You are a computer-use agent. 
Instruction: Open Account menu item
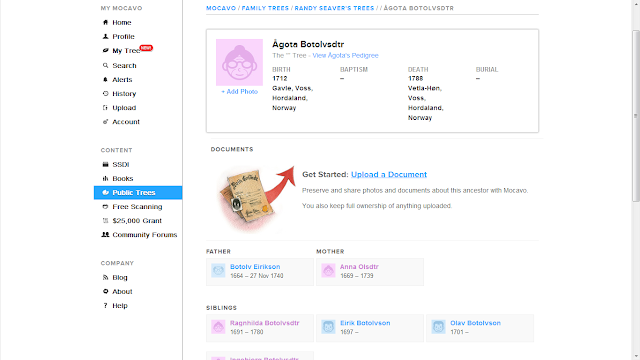(126, 122)
